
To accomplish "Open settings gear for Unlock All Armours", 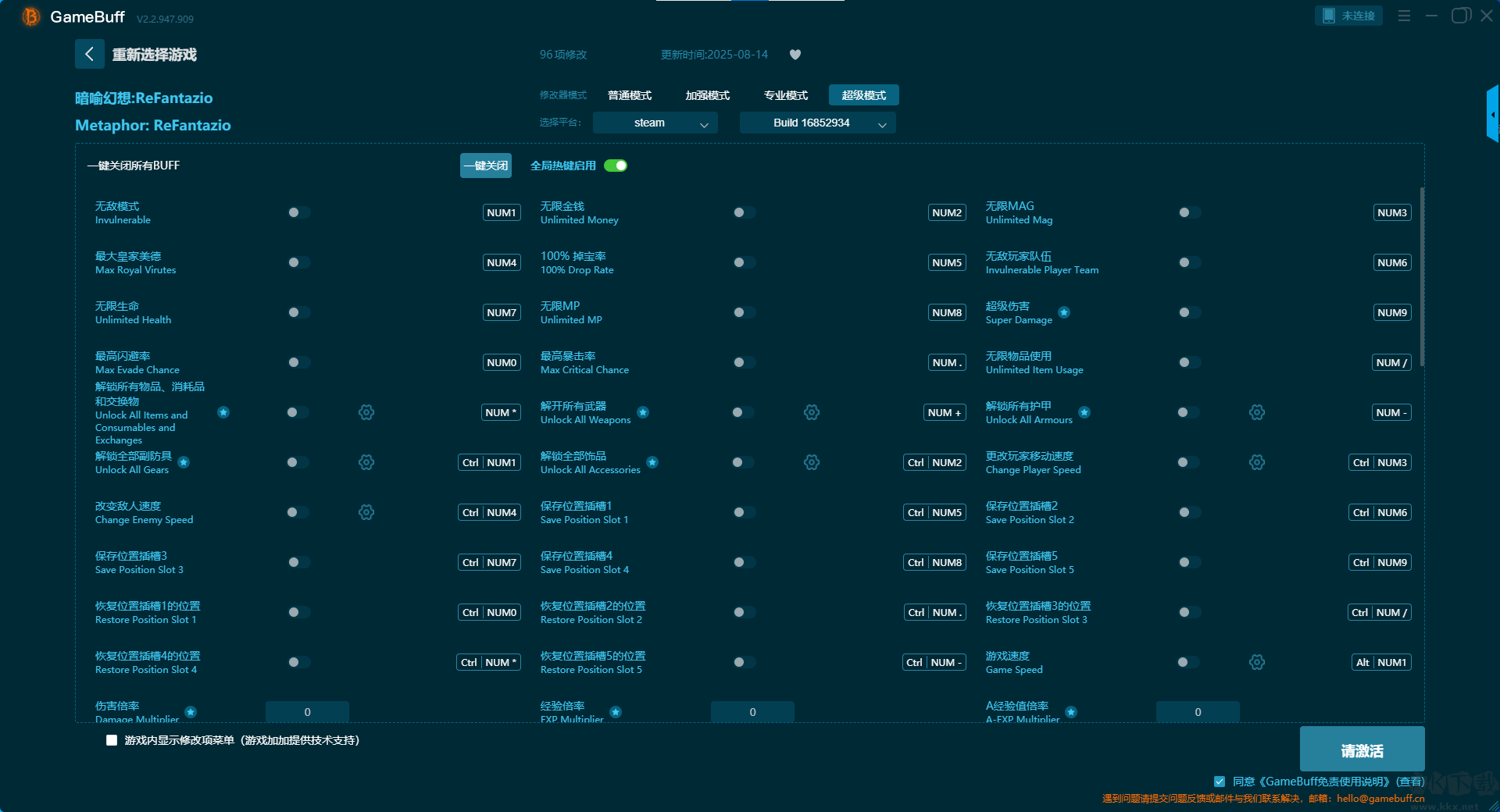I will coord(1257,412).
